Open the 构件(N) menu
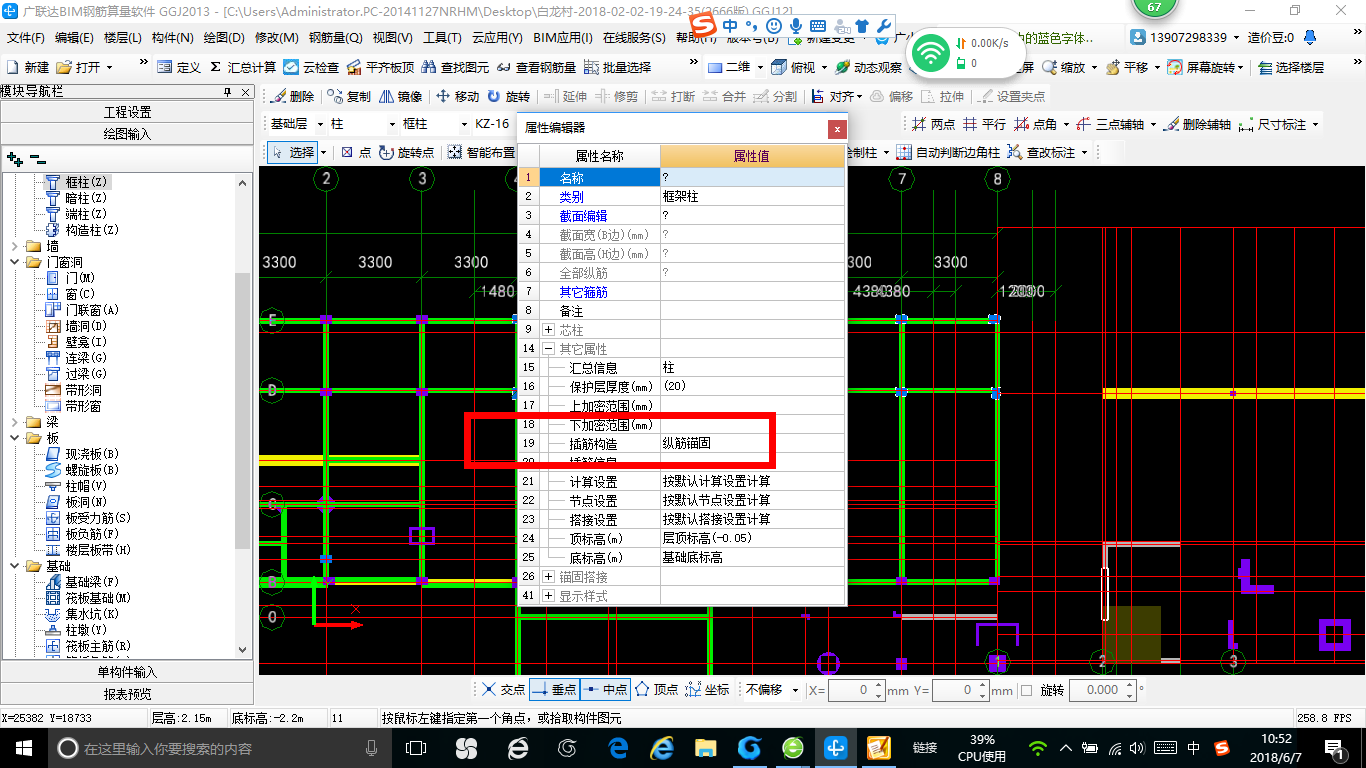 [x=173, y=38]
